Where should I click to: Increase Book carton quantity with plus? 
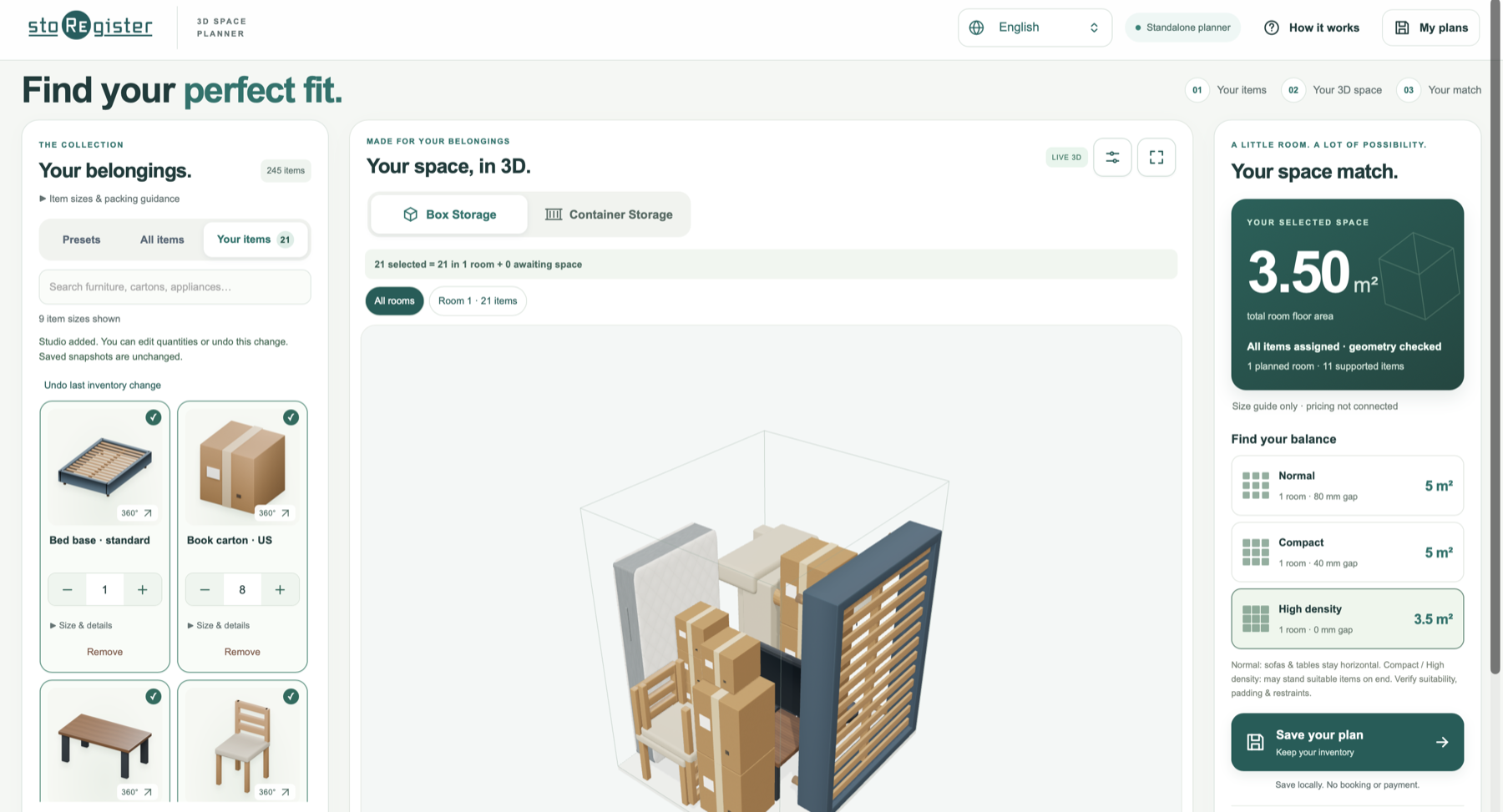point(280,590)
